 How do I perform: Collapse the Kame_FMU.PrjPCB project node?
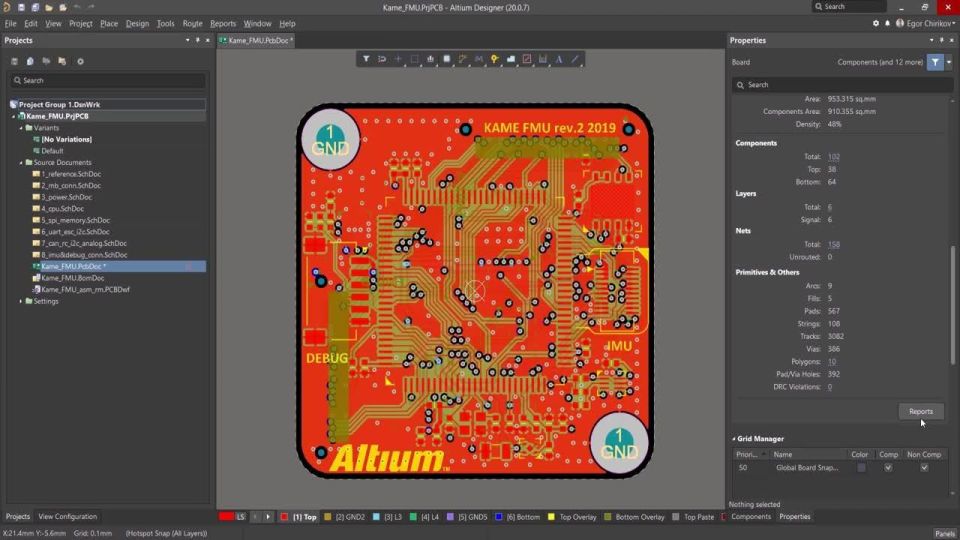click(x=13, y=116)
